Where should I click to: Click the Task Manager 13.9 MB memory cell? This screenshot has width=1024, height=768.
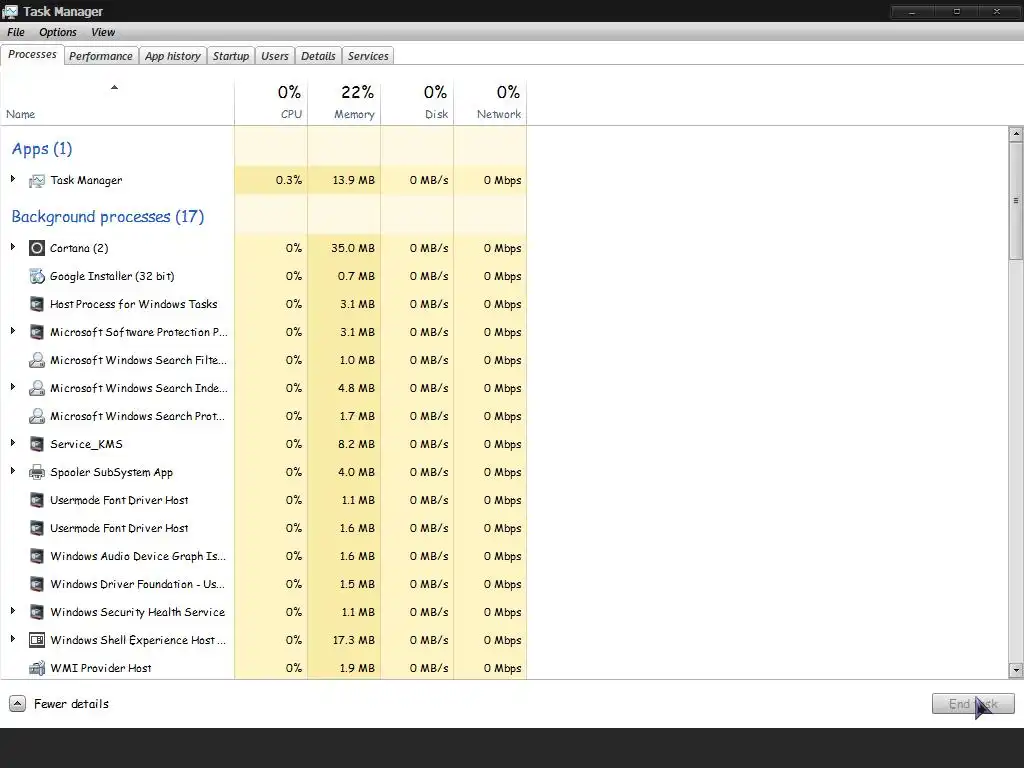point(344,180)
